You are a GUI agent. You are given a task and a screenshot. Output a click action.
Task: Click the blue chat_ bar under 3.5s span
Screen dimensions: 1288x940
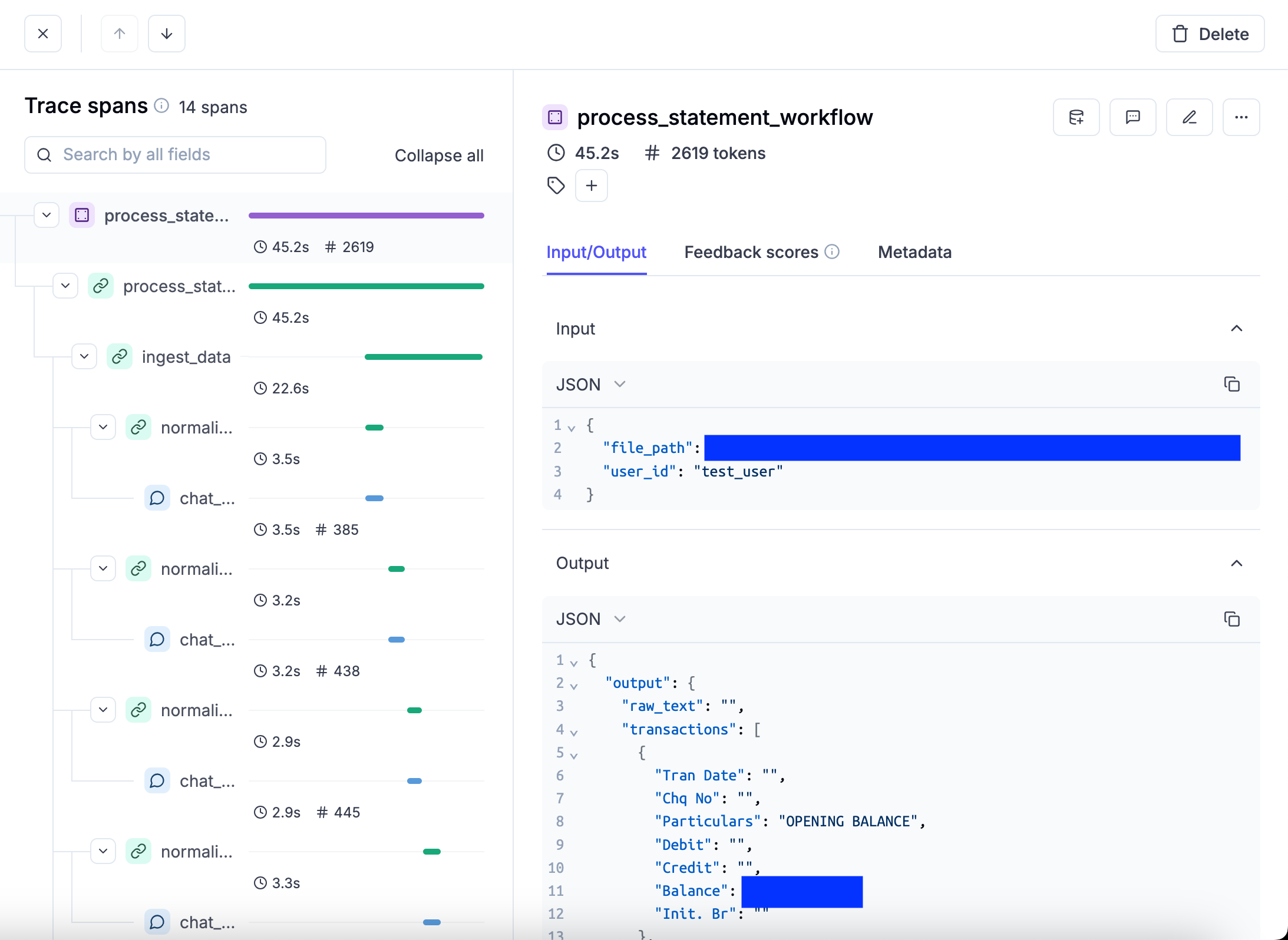click(x=374, y=498)
